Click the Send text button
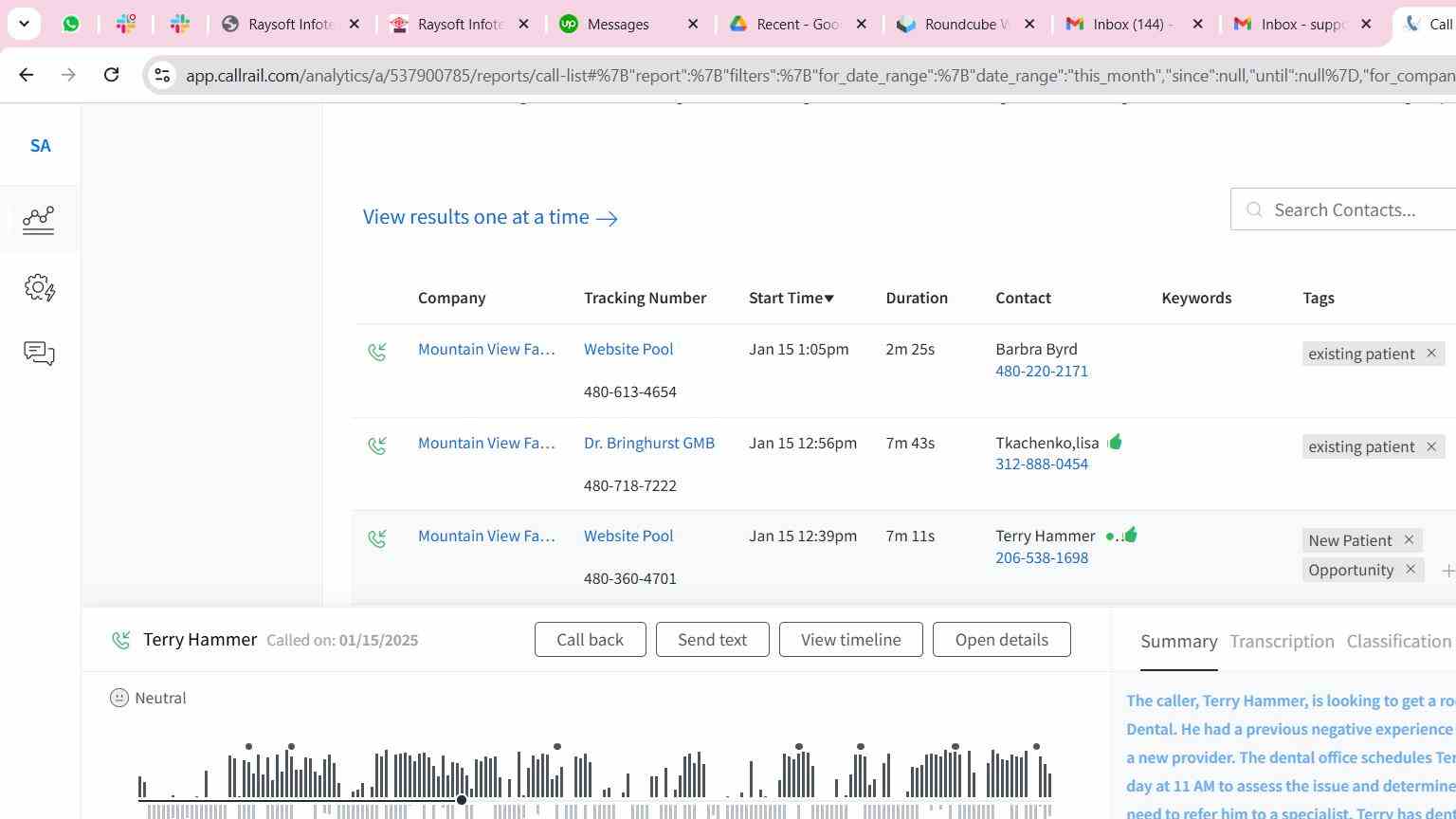 [x=712, y=640]
